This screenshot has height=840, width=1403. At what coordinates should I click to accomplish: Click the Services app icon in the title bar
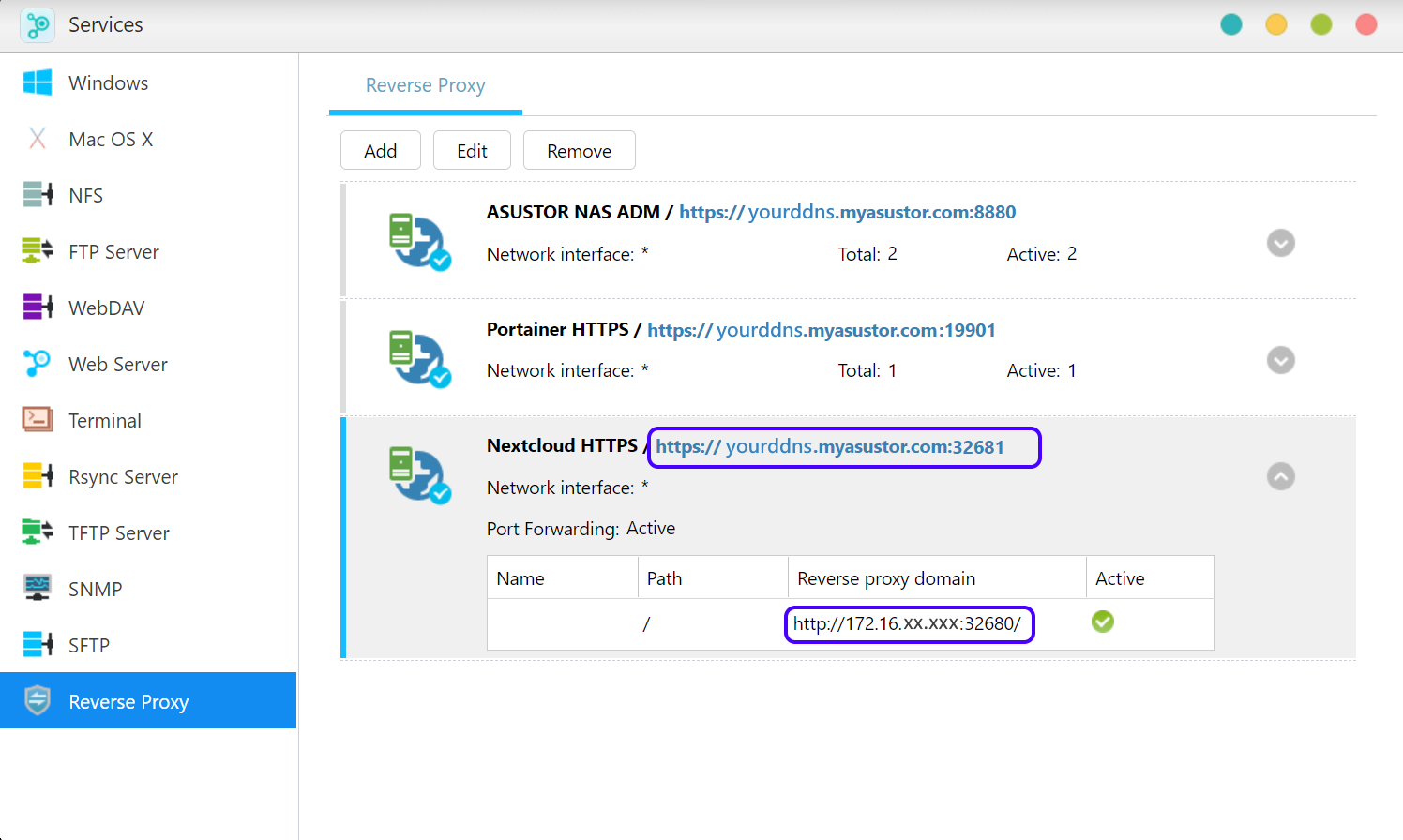coord(38,25)
